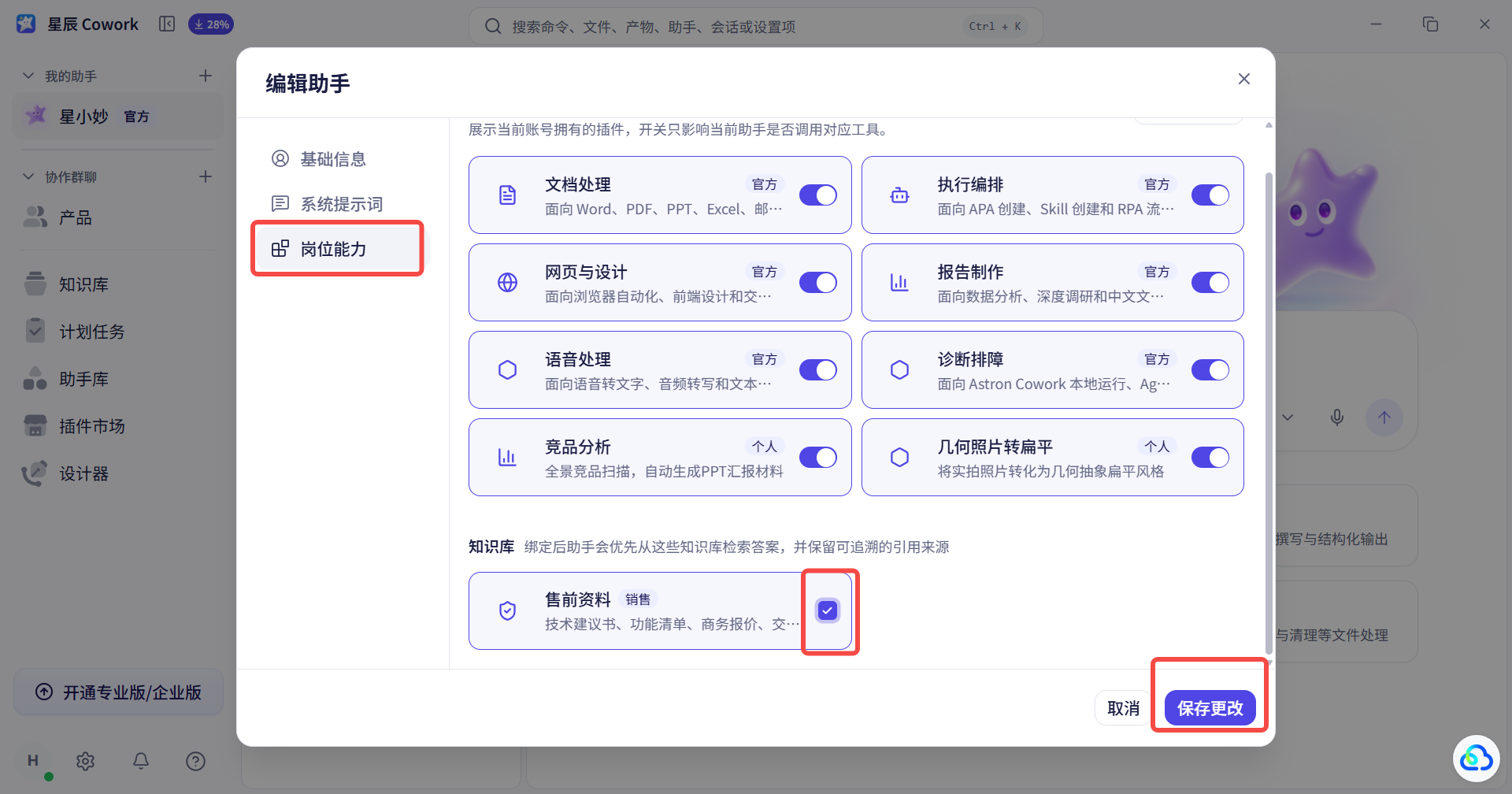Add a new assistant under 我的助手
The height and width of the screenshot is (794, 1512).
tap(206, 76)
